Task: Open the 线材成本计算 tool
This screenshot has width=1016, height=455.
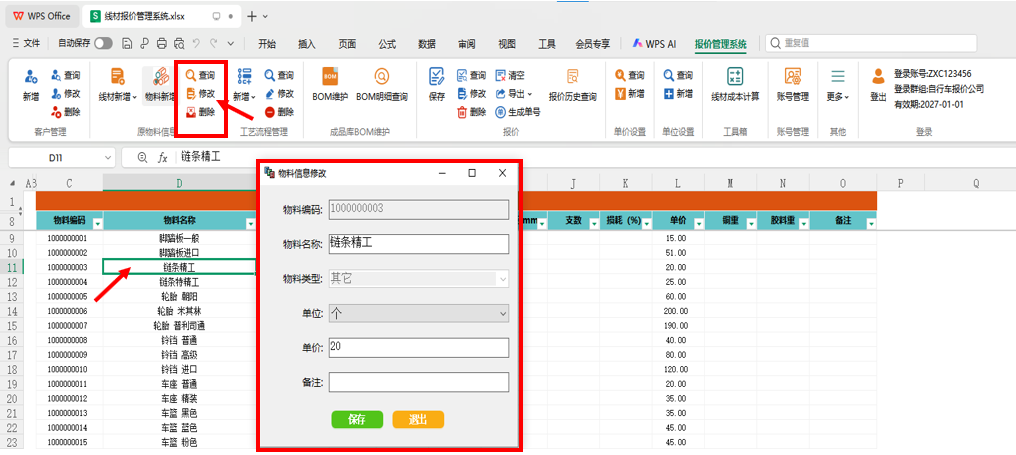Action: [735, 85]
